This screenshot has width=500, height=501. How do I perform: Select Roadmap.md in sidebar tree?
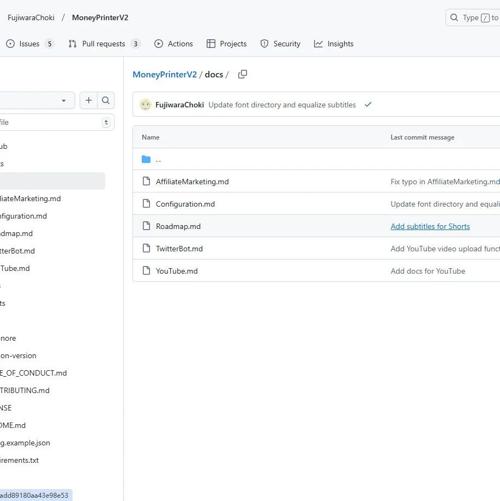tap(16, 233)
